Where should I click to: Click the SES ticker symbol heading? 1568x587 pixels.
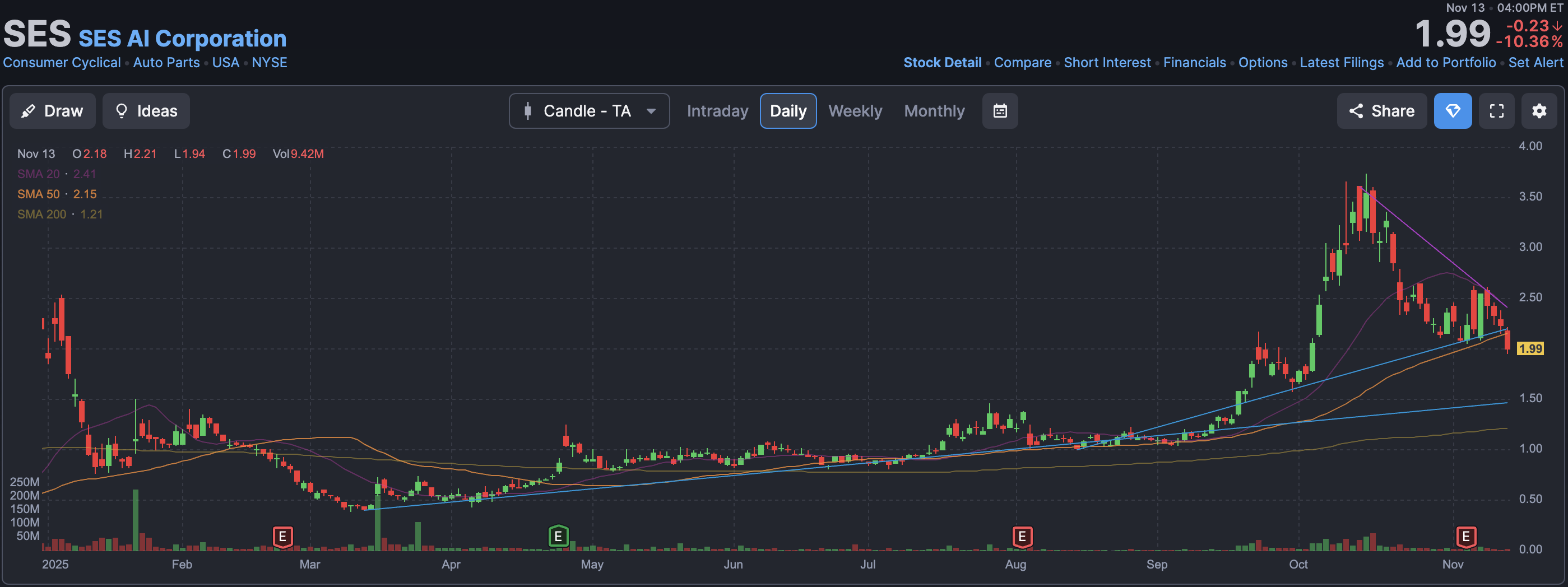coord(37,34)
